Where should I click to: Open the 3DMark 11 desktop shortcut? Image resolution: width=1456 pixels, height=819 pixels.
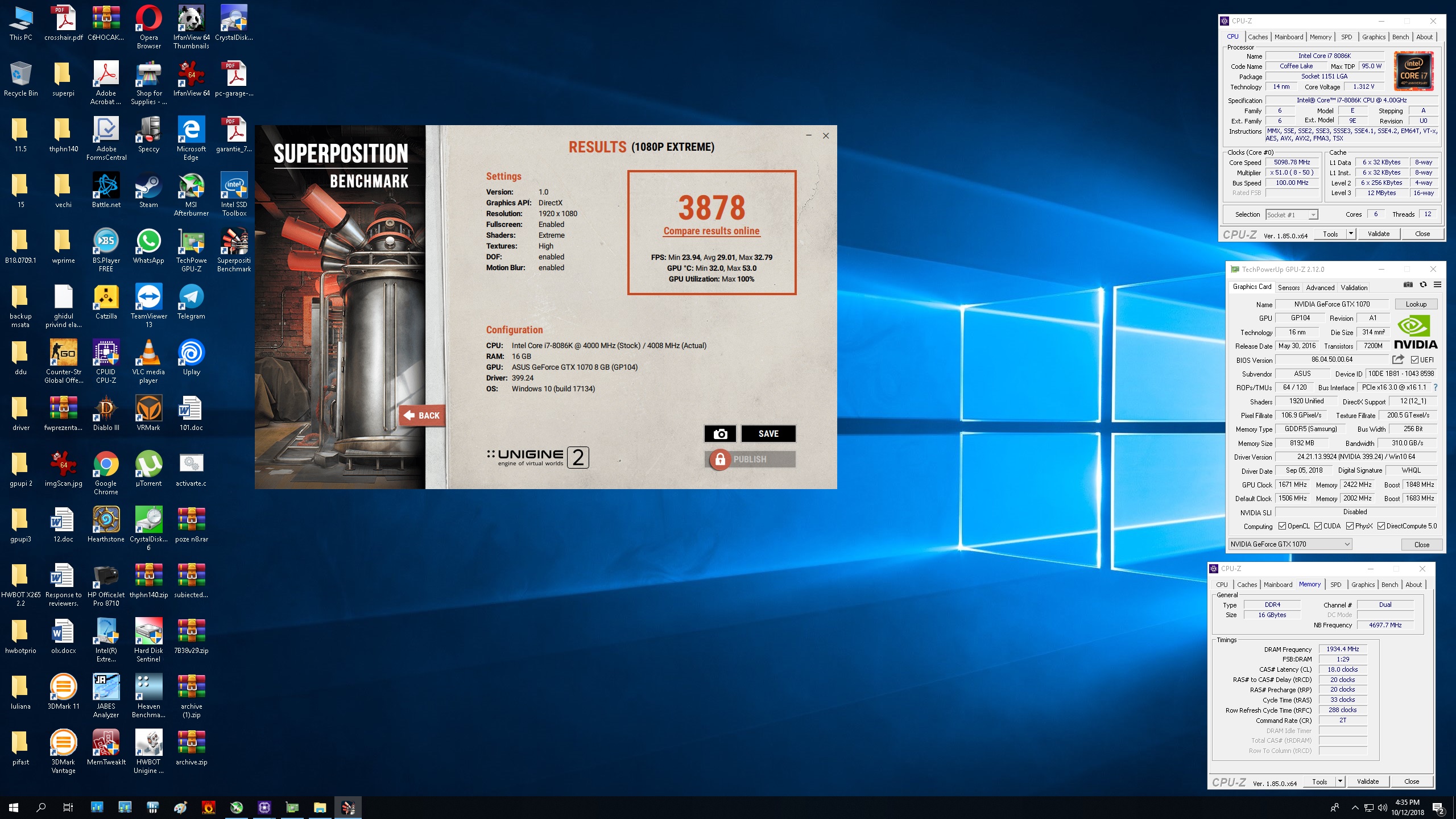pos(64,692)
